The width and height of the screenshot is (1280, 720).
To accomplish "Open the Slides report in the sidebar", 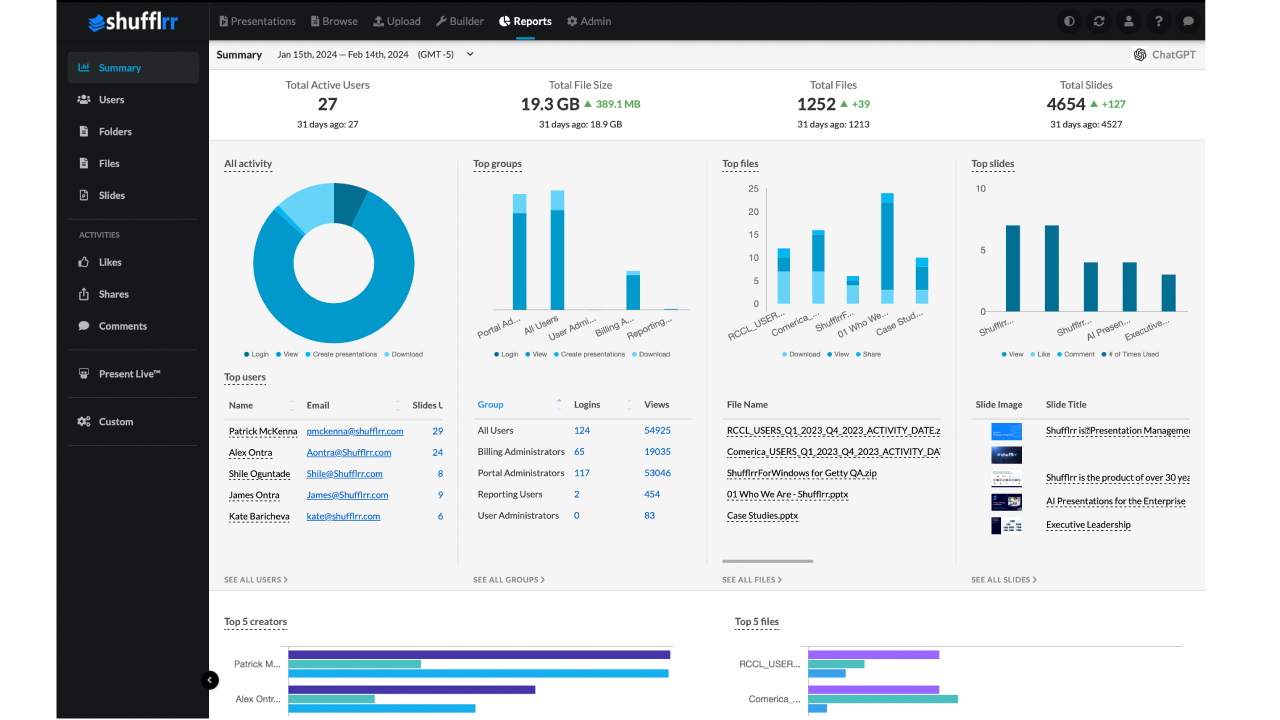I will point(133,196).
